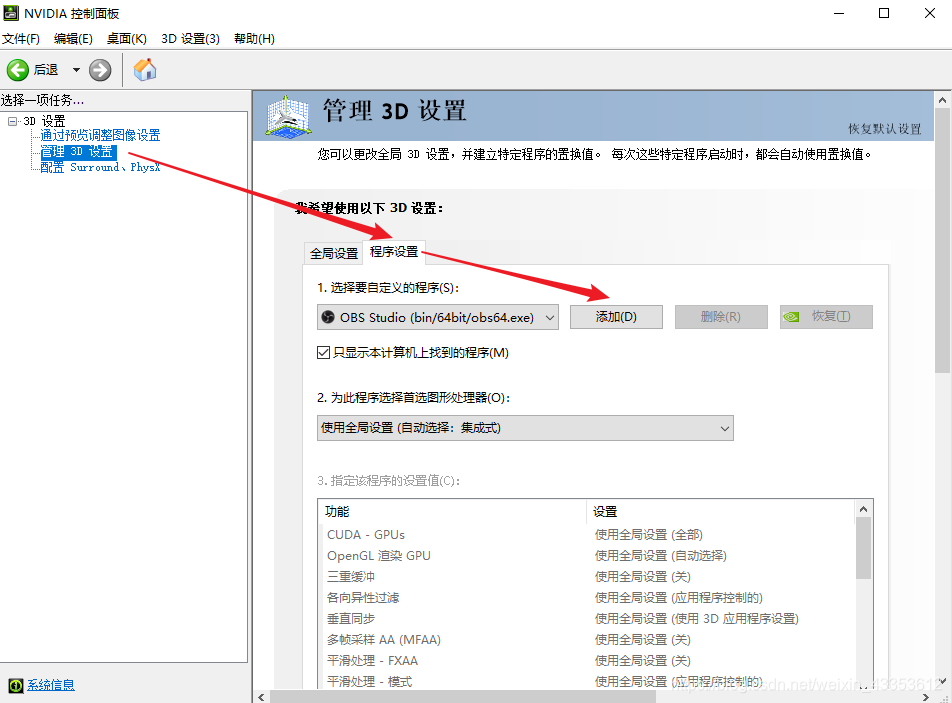Switch to the 程序设置 tab
Image resolution: width=952 pixels, height=703 pixels.
[x=394, y=252]
